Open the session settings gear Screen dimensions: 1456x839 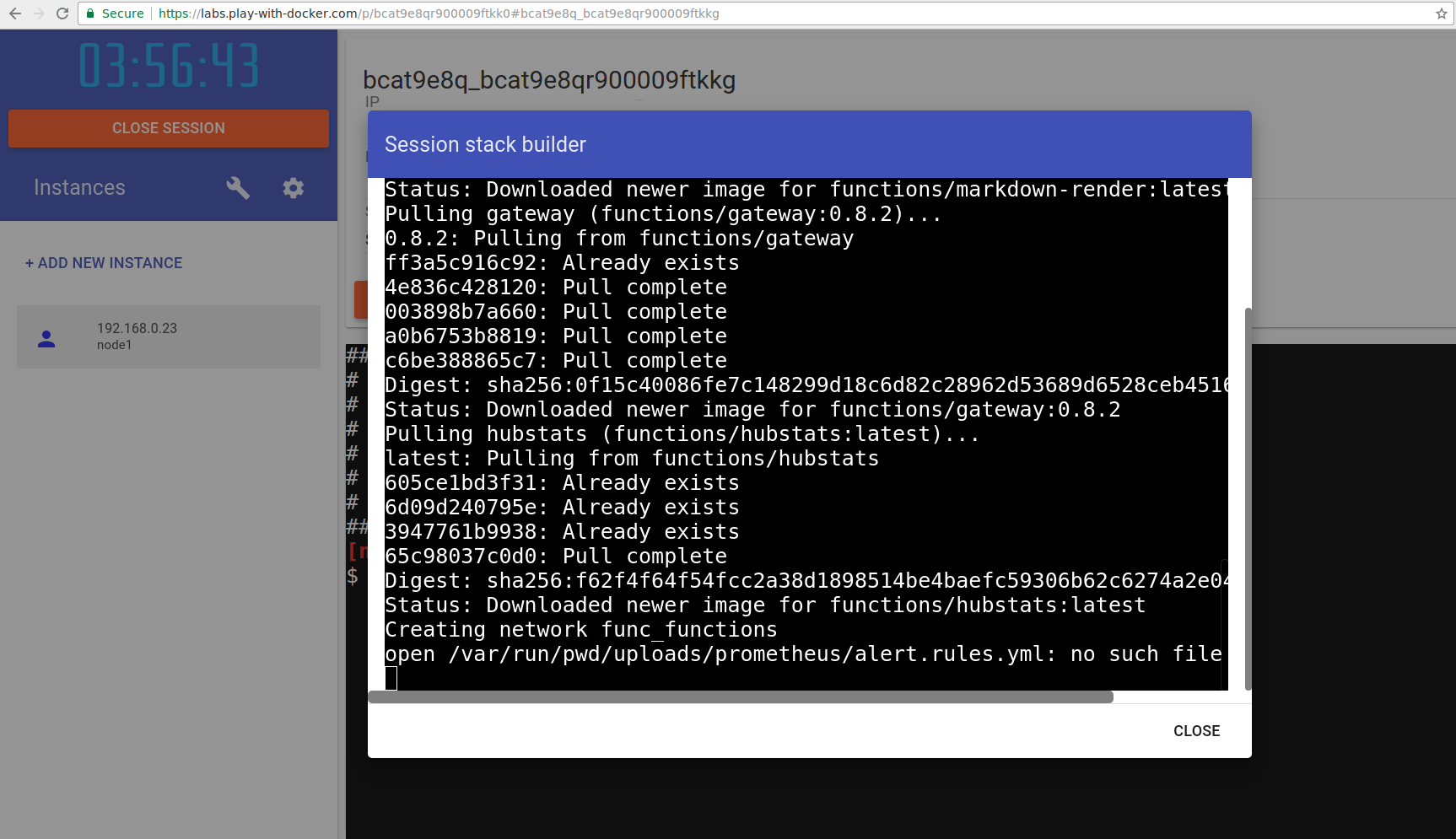tap(293, 187)
